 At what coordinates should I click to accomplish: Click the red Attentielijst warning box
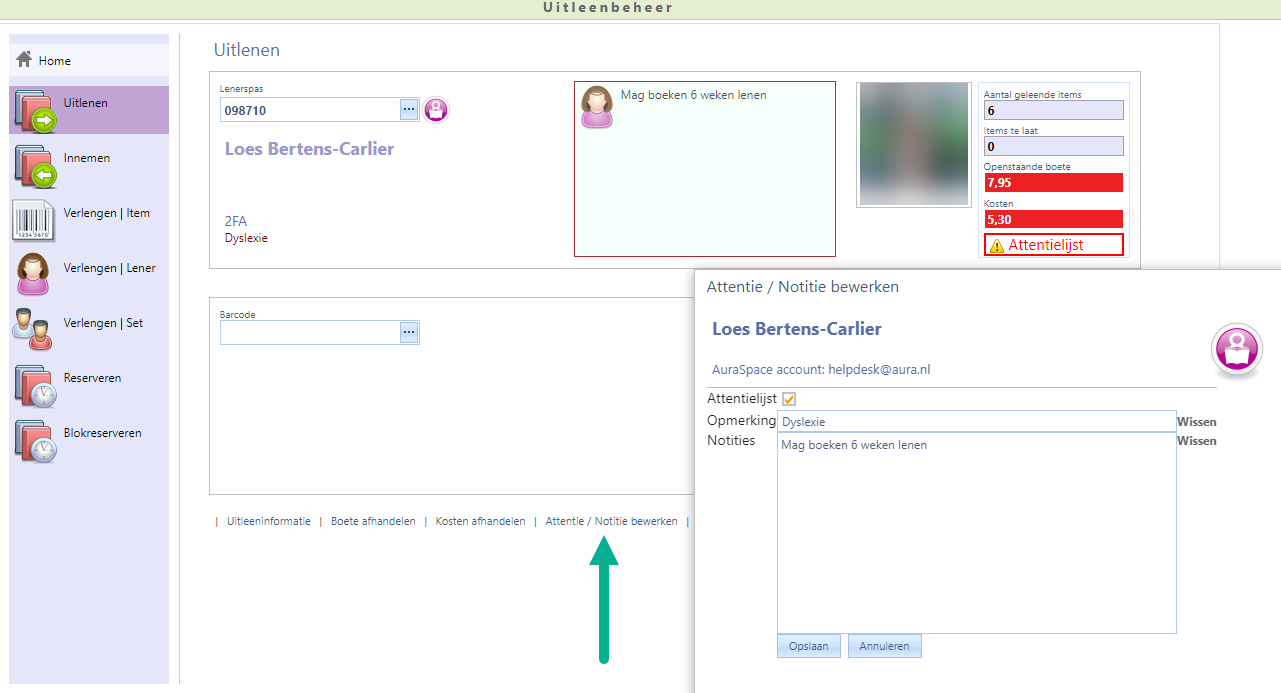(1053, 245)
